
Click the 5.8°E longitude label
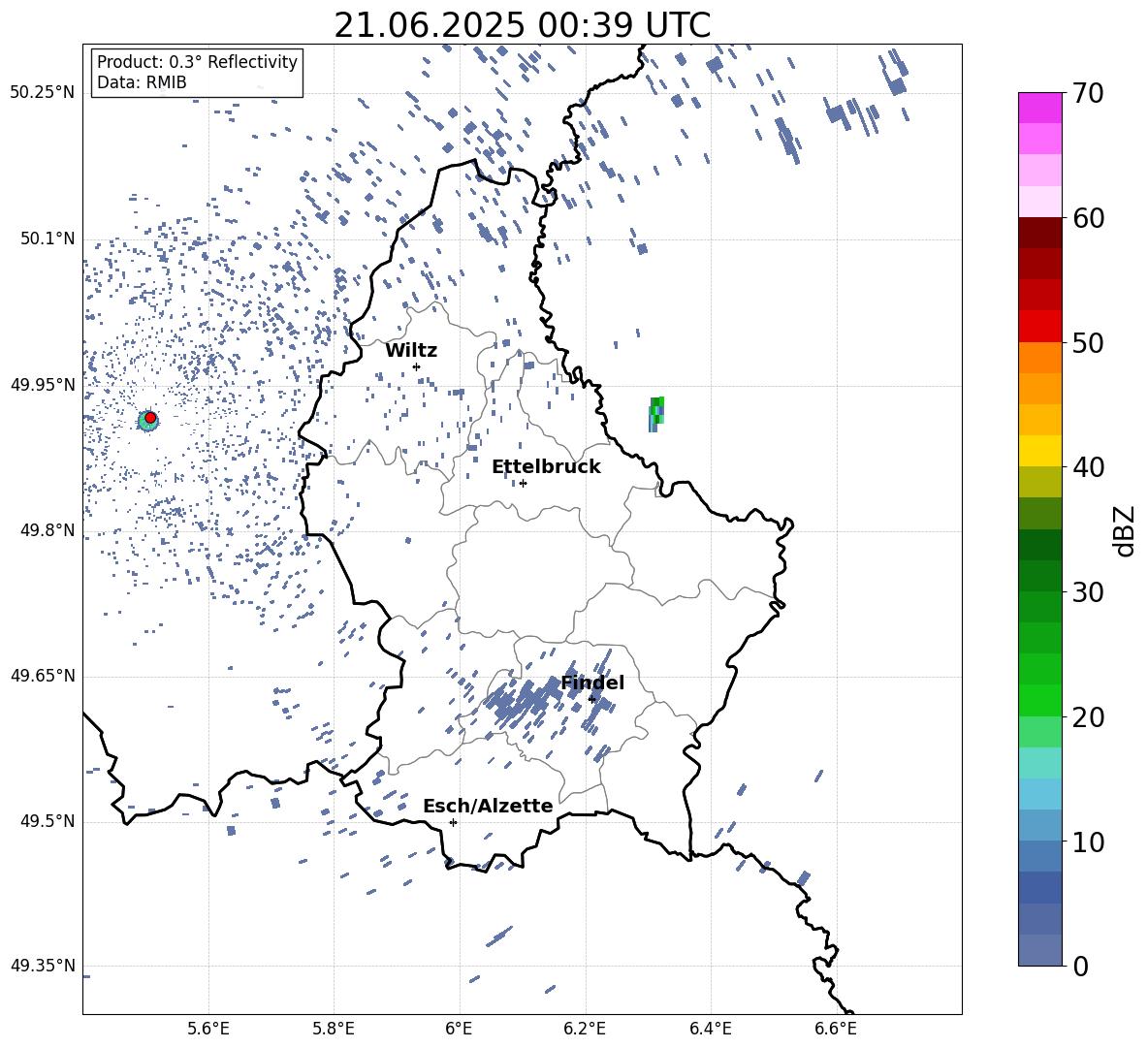[334, 1029]
